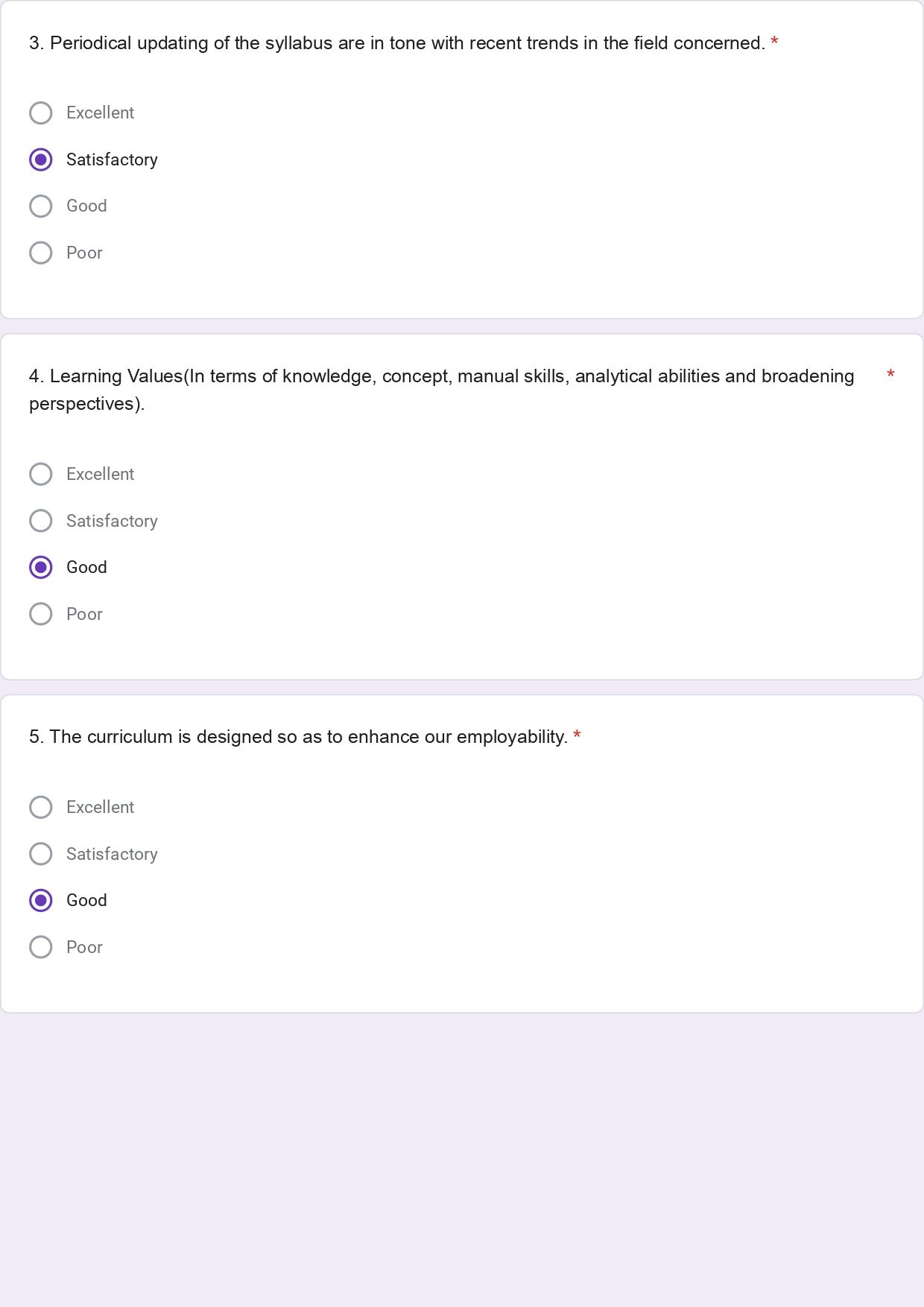Image resolution: width=924 pixels, height=1307 pixels.
Task: Choose Satisfactory for curriculum employability question 5
Action: tap(41, 854)
